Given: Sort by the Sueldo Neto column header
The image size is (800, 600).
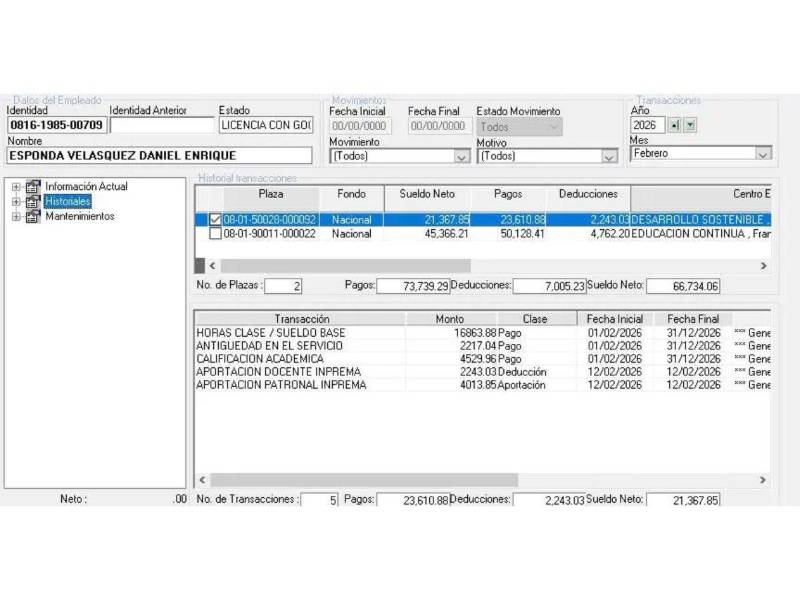Looking at the screenshot, I should [429, 194].
